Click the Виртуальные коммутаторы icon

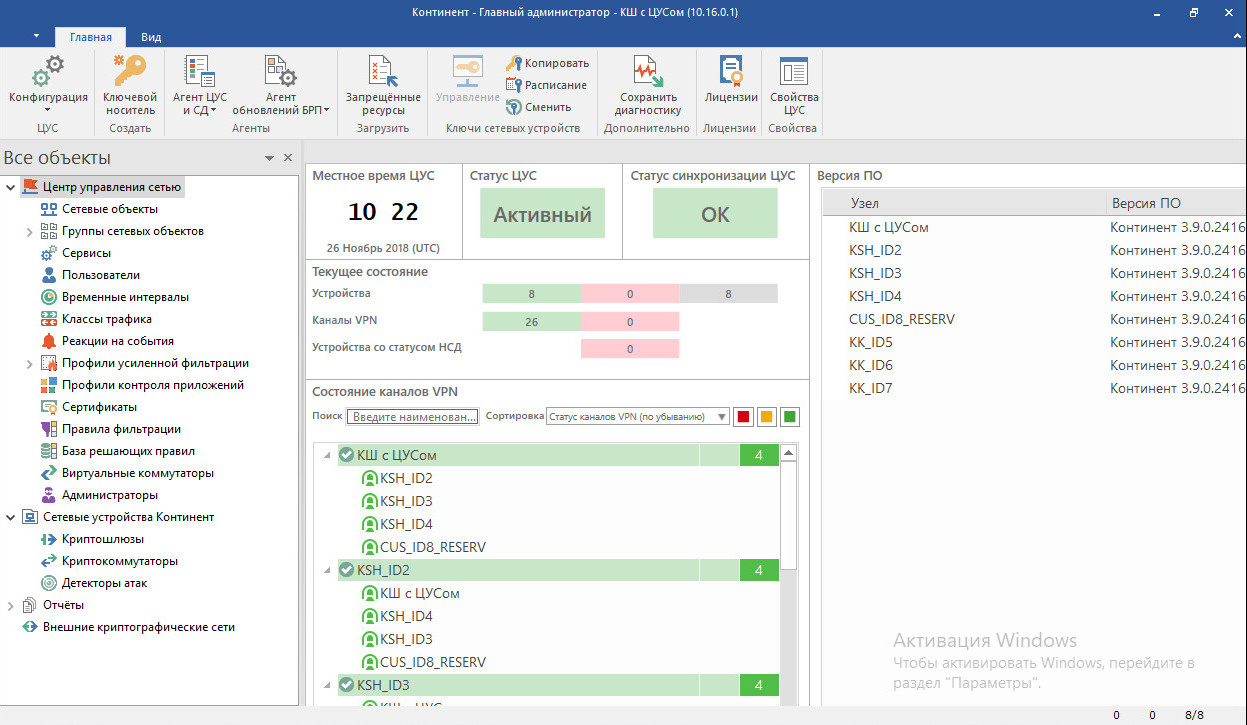click(x=49, y=473)
